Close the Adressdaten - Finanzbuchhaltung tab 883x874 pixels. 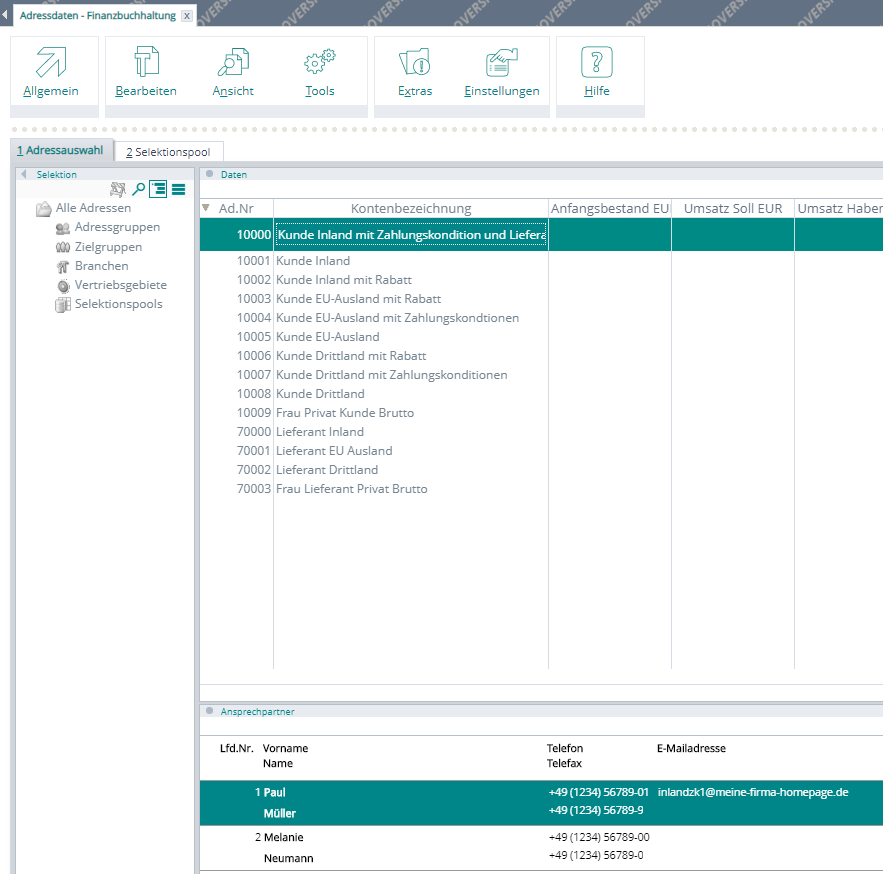187,16
